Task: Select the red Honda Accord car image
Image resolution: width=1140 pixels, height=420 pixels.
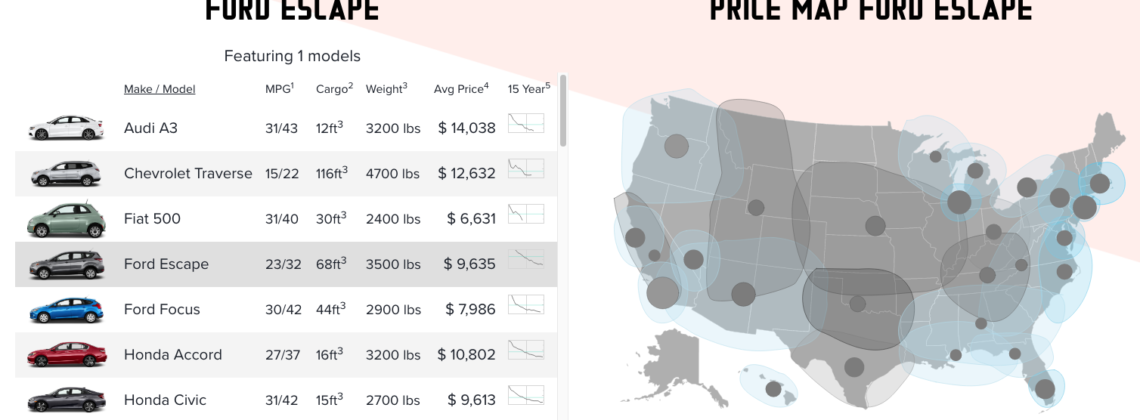Action: pyautogui.click(x=66, y=355)
